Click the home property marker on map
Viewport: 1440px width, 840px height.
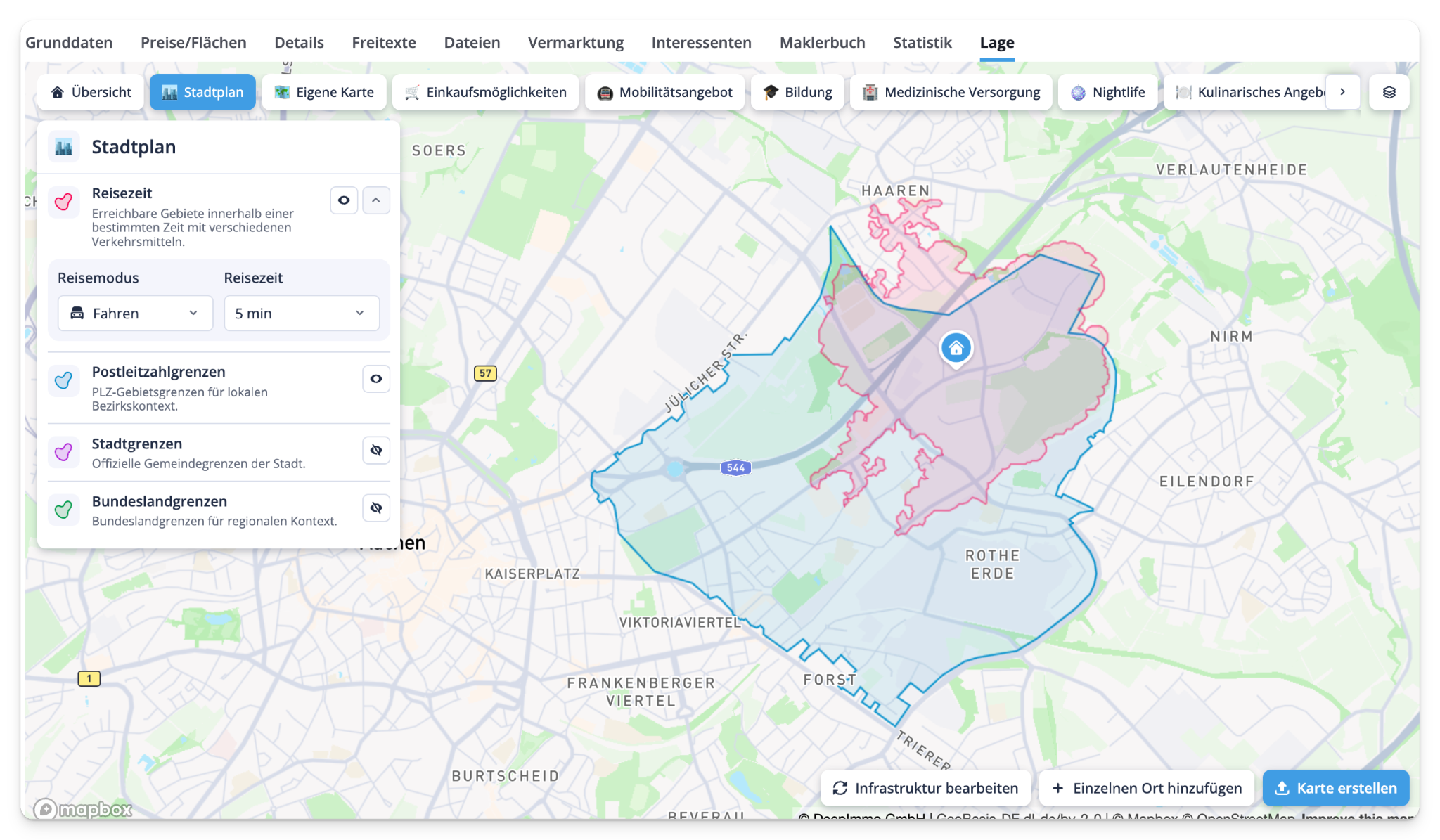(x=956, y=348)
